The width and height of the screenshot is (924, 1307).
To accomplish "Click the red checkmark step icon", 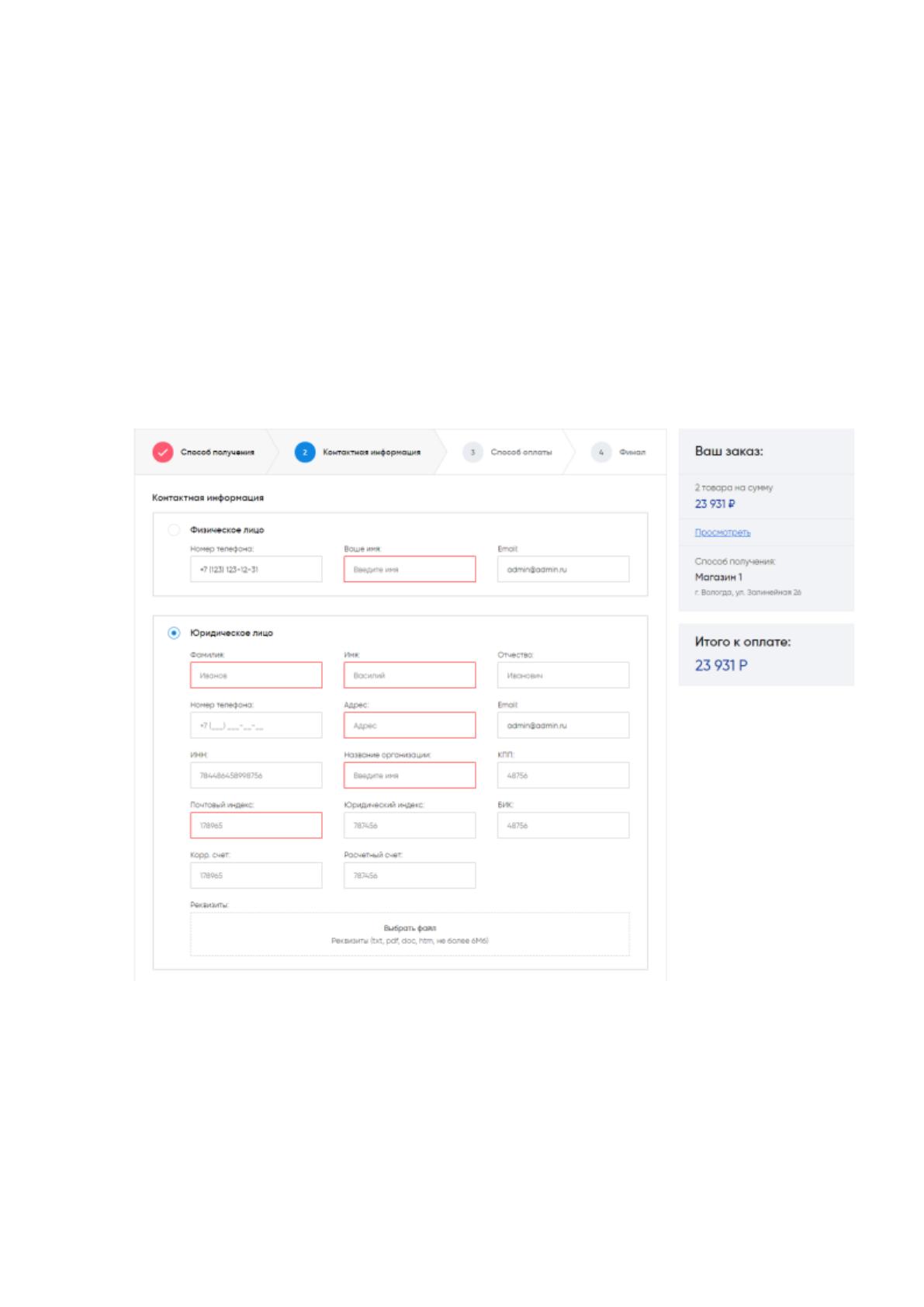I will coord(162,452).
